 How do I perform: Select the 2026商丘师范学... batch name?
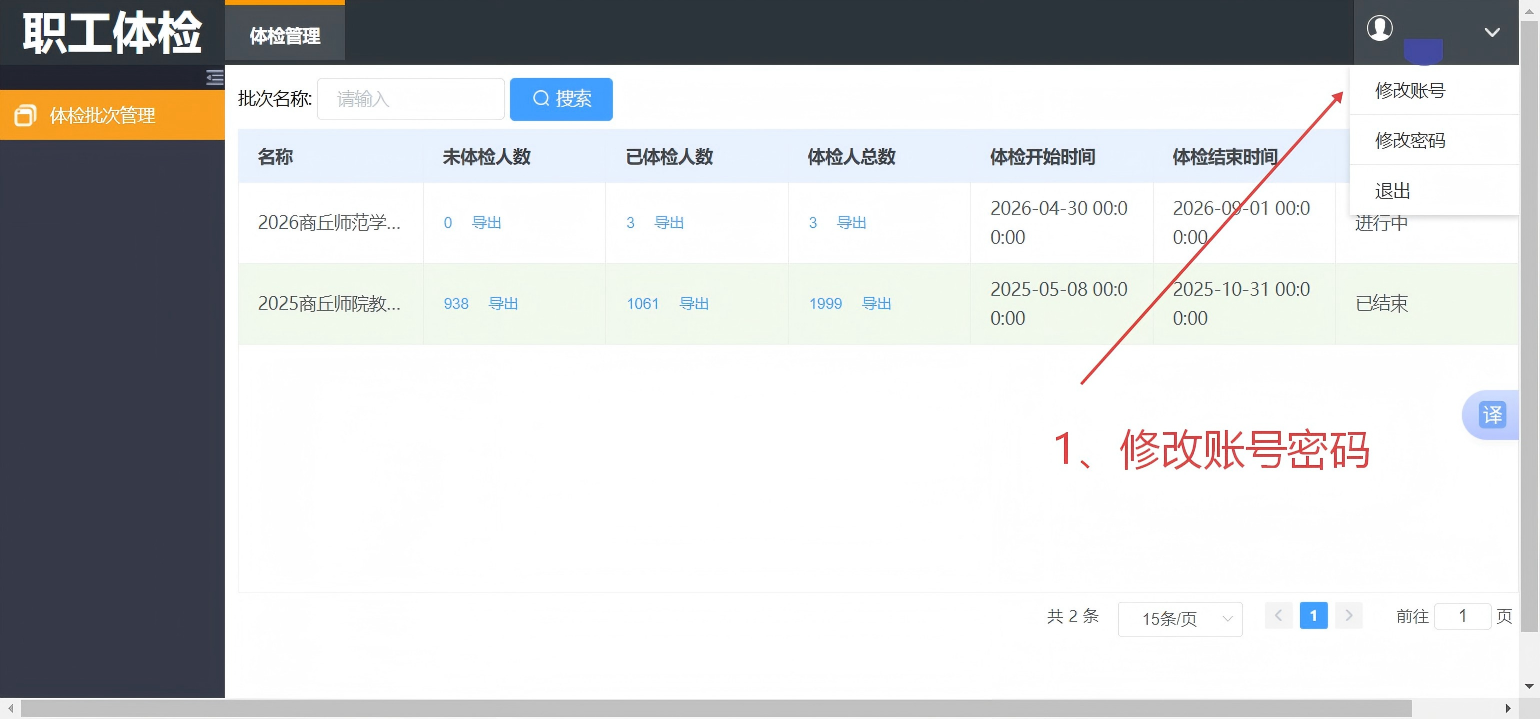click(329, 223)
